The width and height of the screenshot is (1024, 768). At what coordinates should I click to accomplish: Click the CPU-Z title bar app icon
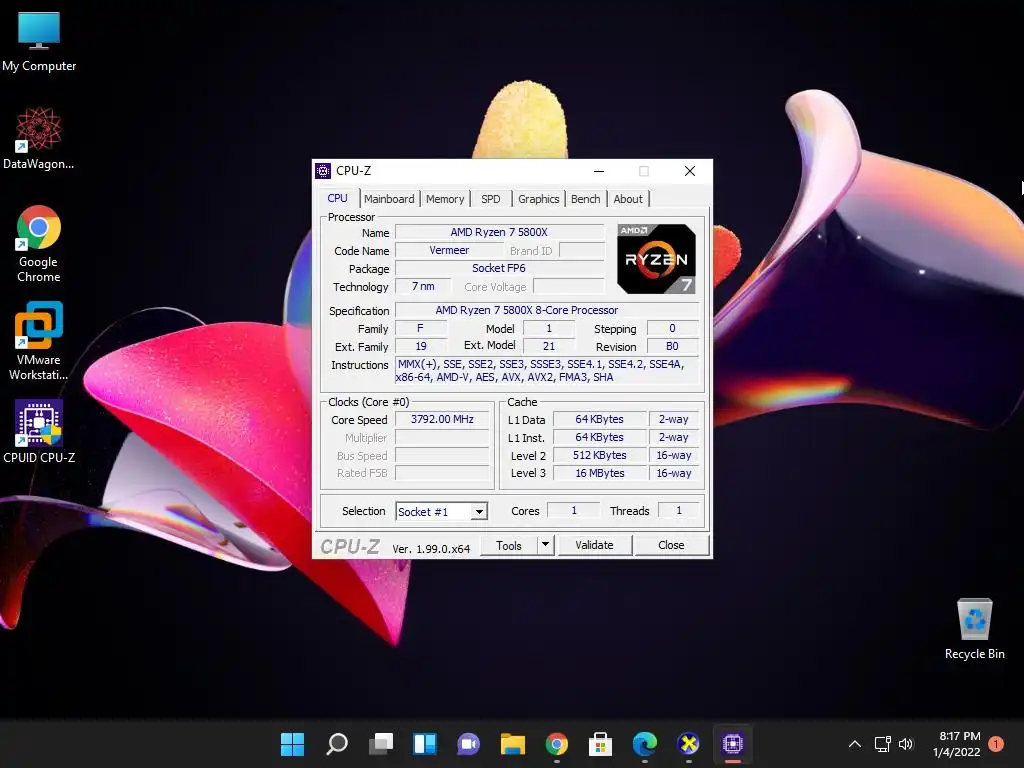pyautogui.click(x=323, y=171)
